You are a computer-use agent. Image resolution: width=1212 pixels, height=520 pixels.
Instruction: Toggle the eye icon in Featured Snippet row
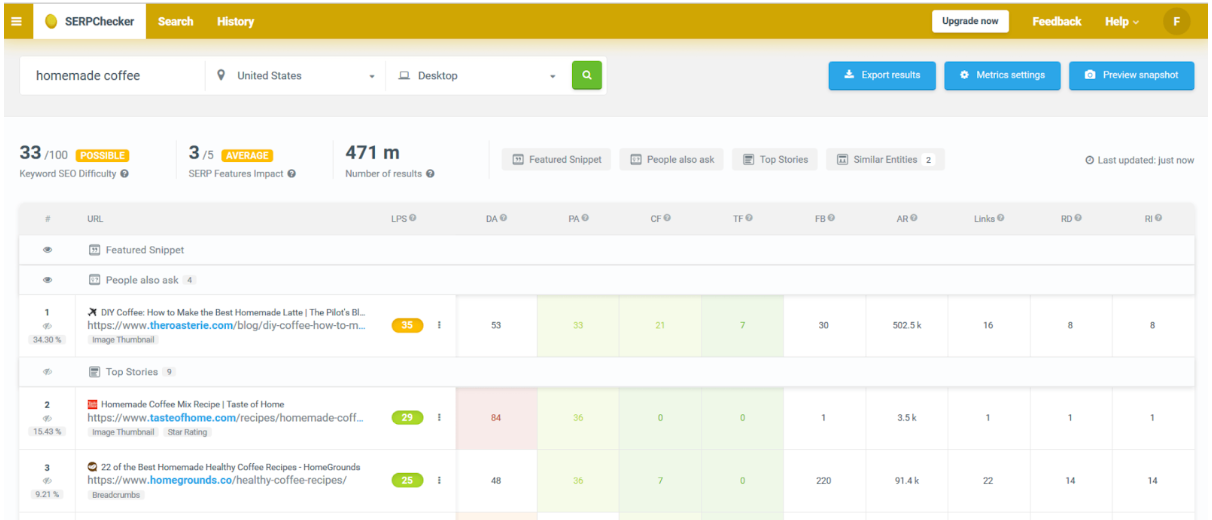(x=47, y=250)
